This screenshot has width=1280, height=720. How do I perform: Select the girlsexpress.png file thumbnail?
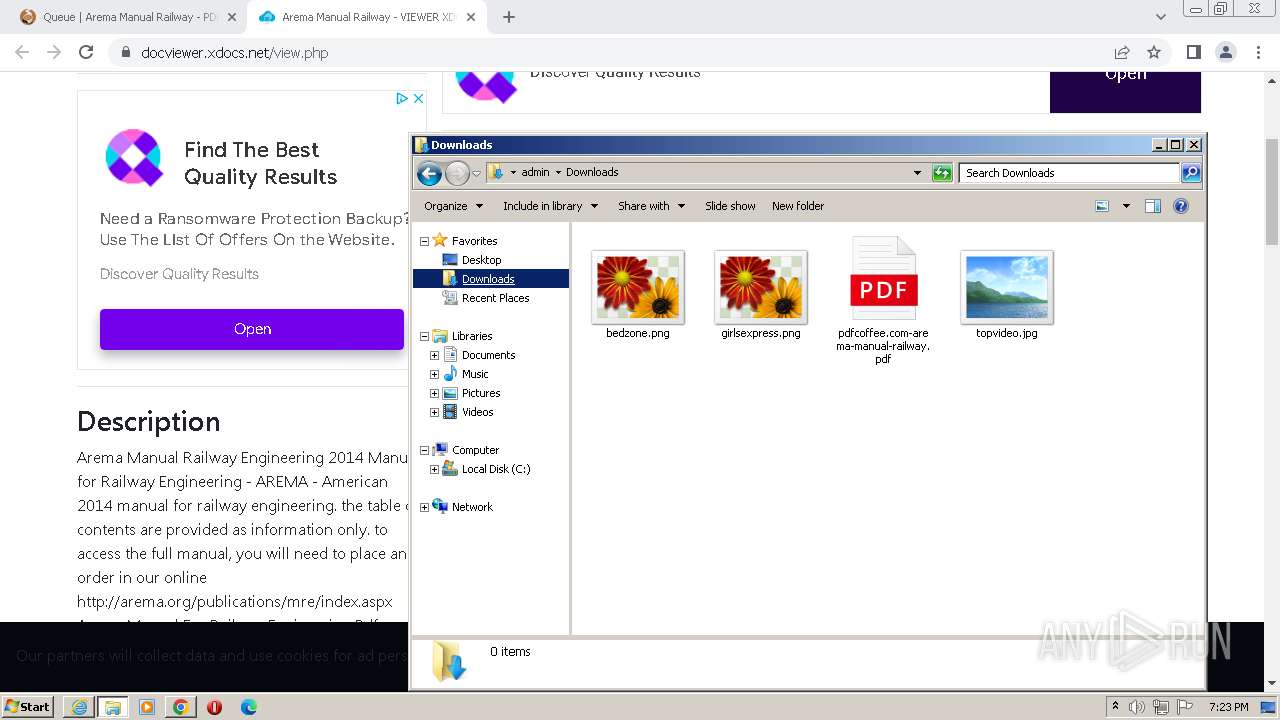pos(761,288)
